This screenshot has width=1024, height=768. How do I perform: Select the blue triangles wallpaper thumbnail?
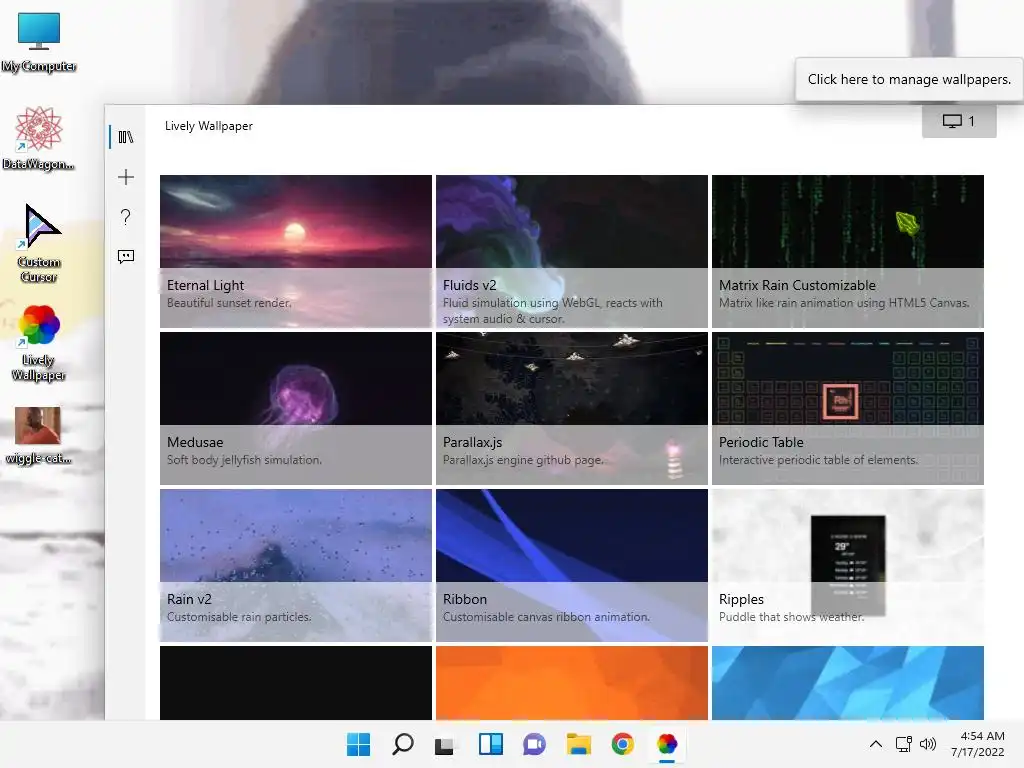[x=848, y=683]
